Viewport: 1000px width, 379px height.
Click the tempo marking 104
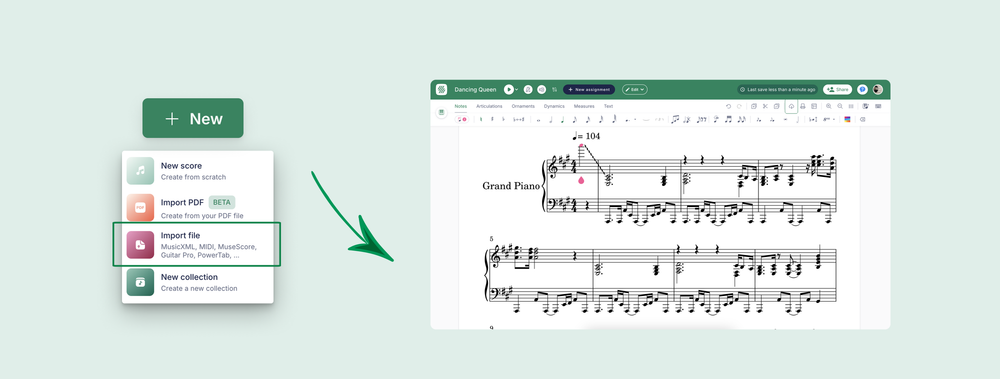(586, 136)
